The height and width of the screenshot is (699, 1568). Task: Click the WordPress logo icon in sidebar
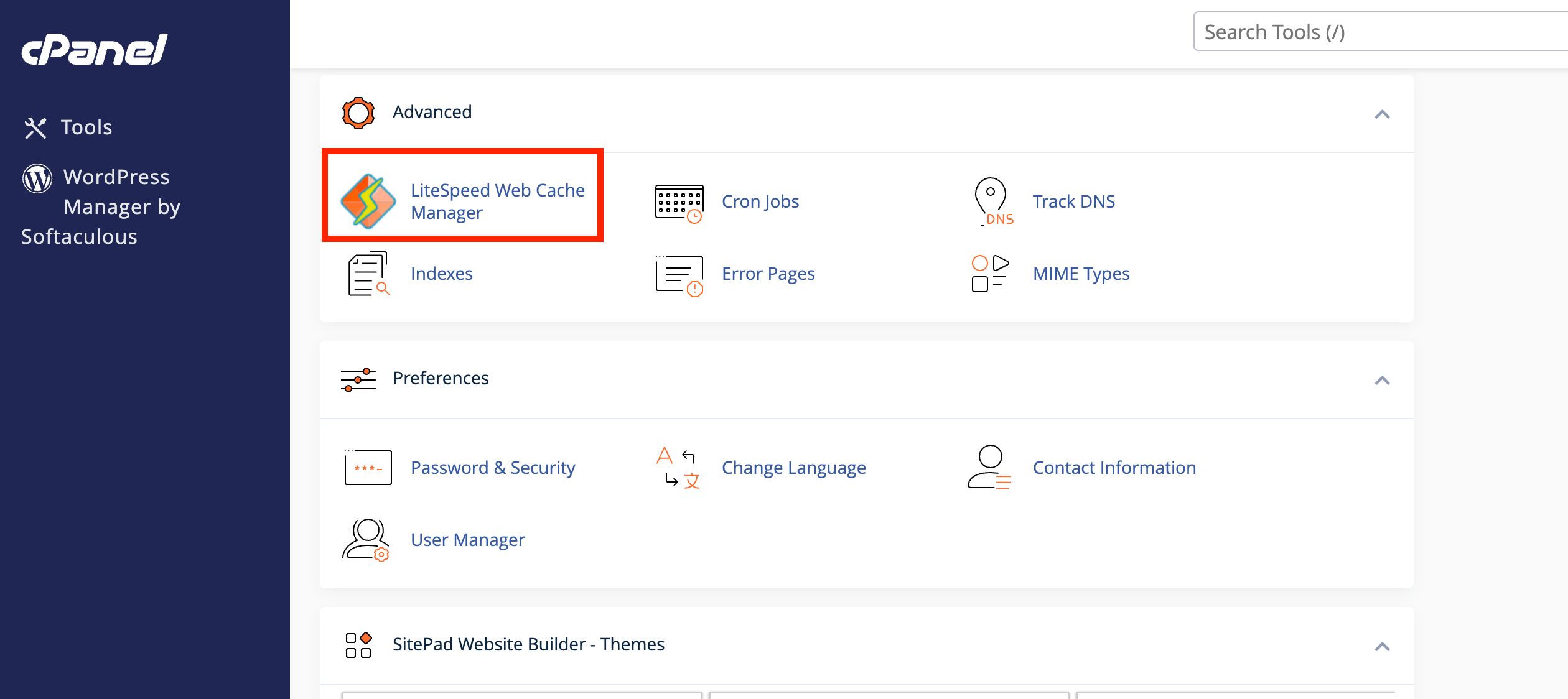pos(37,178)
